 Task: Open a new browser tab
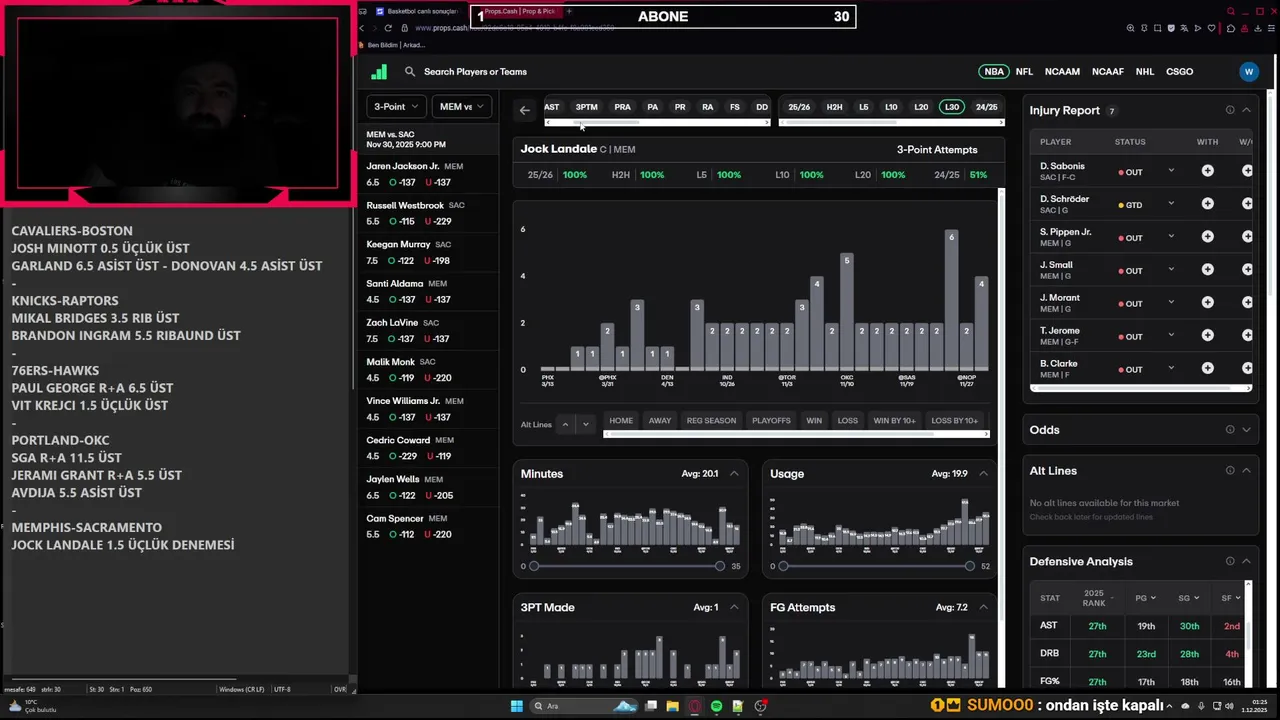[569, 12]
